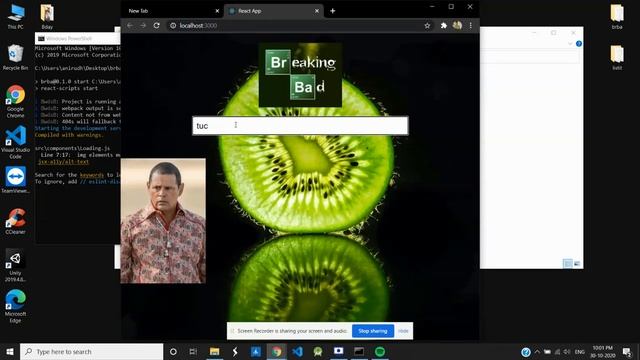This screenshot has width=640, height=360.
Task: Open Chrome extensions puzzle icon
Action: tap(444, 25)
